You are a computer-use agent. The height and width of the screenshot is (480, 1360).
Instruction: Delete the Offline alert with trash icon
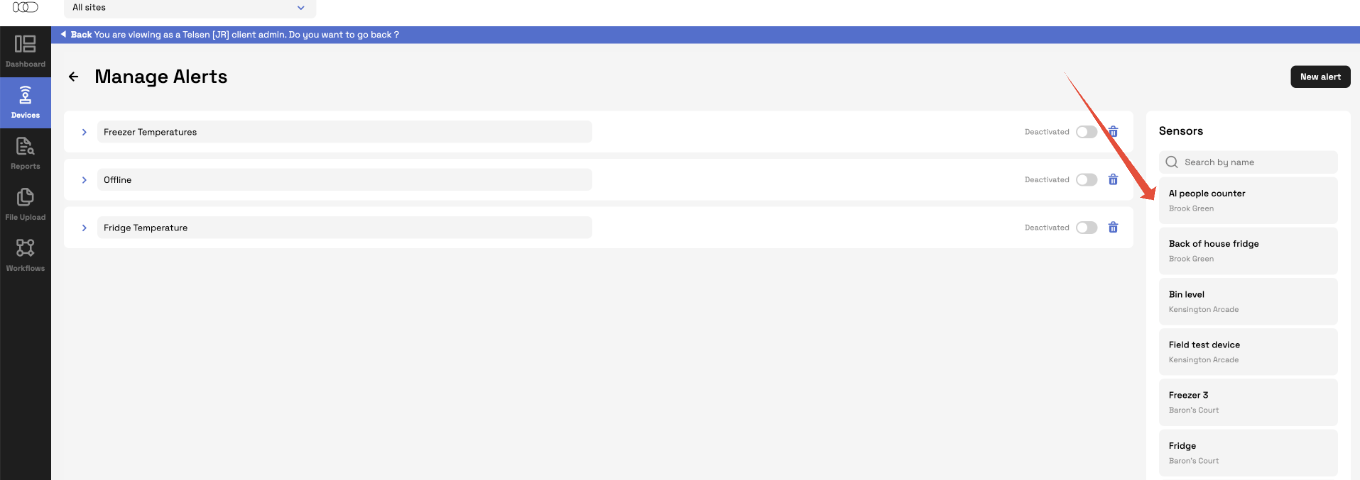point(1113,180)
